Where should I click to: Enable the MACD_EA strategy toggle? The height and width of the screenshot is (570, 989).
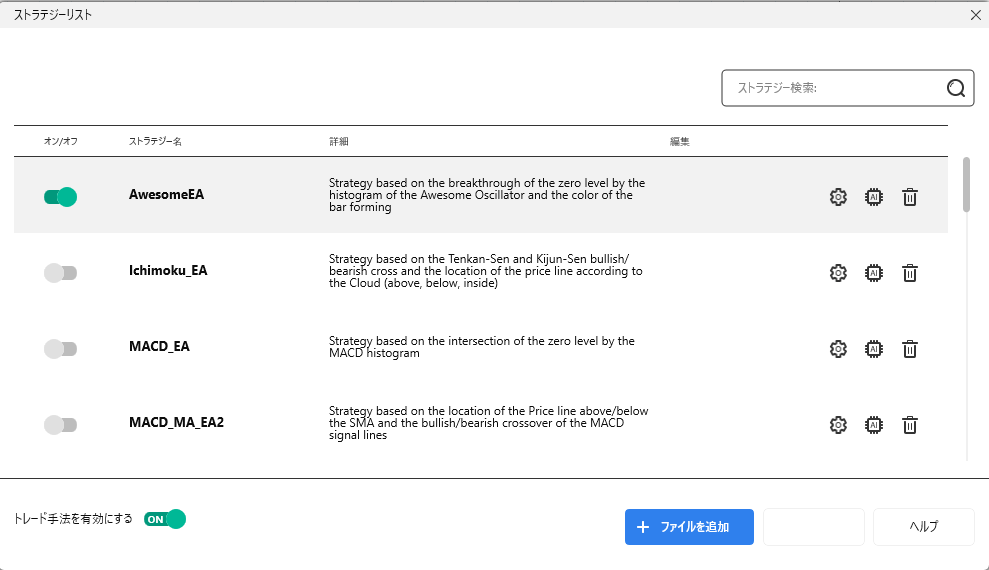click(x=61, y=349)
